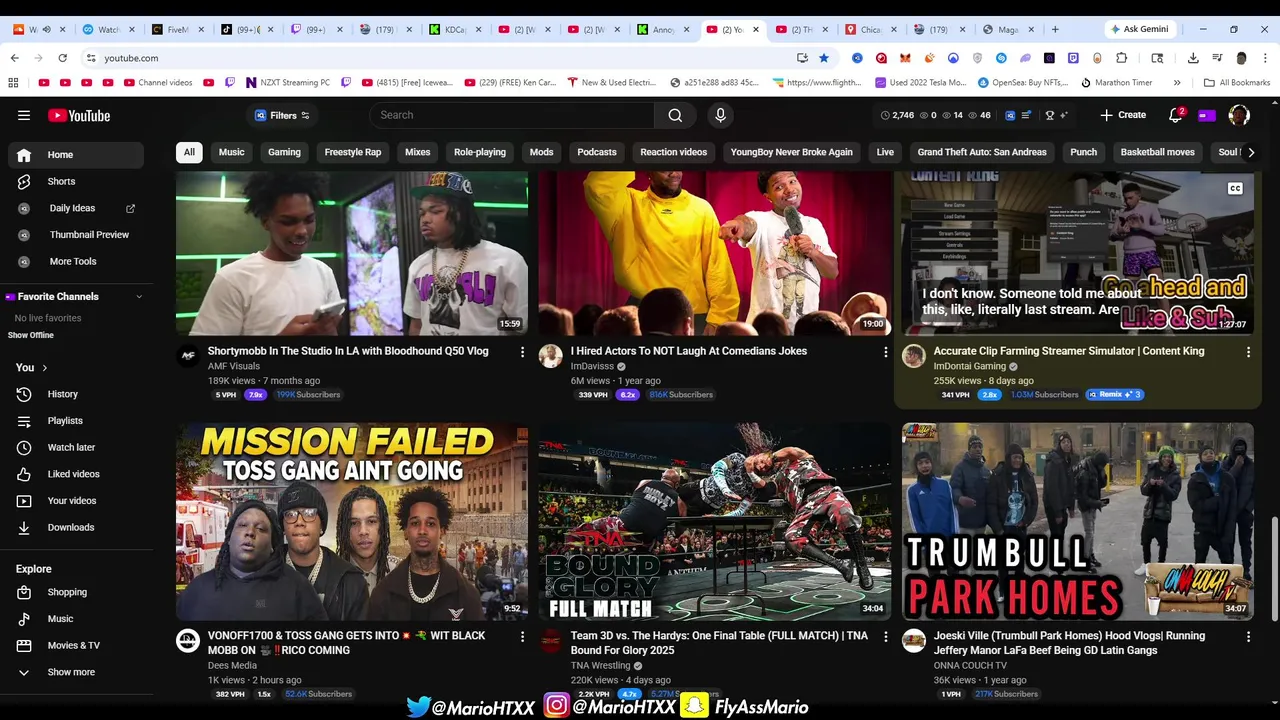Click Show Offline under favorites
This screenshot has width=1280, height=720.
(31, 335)
